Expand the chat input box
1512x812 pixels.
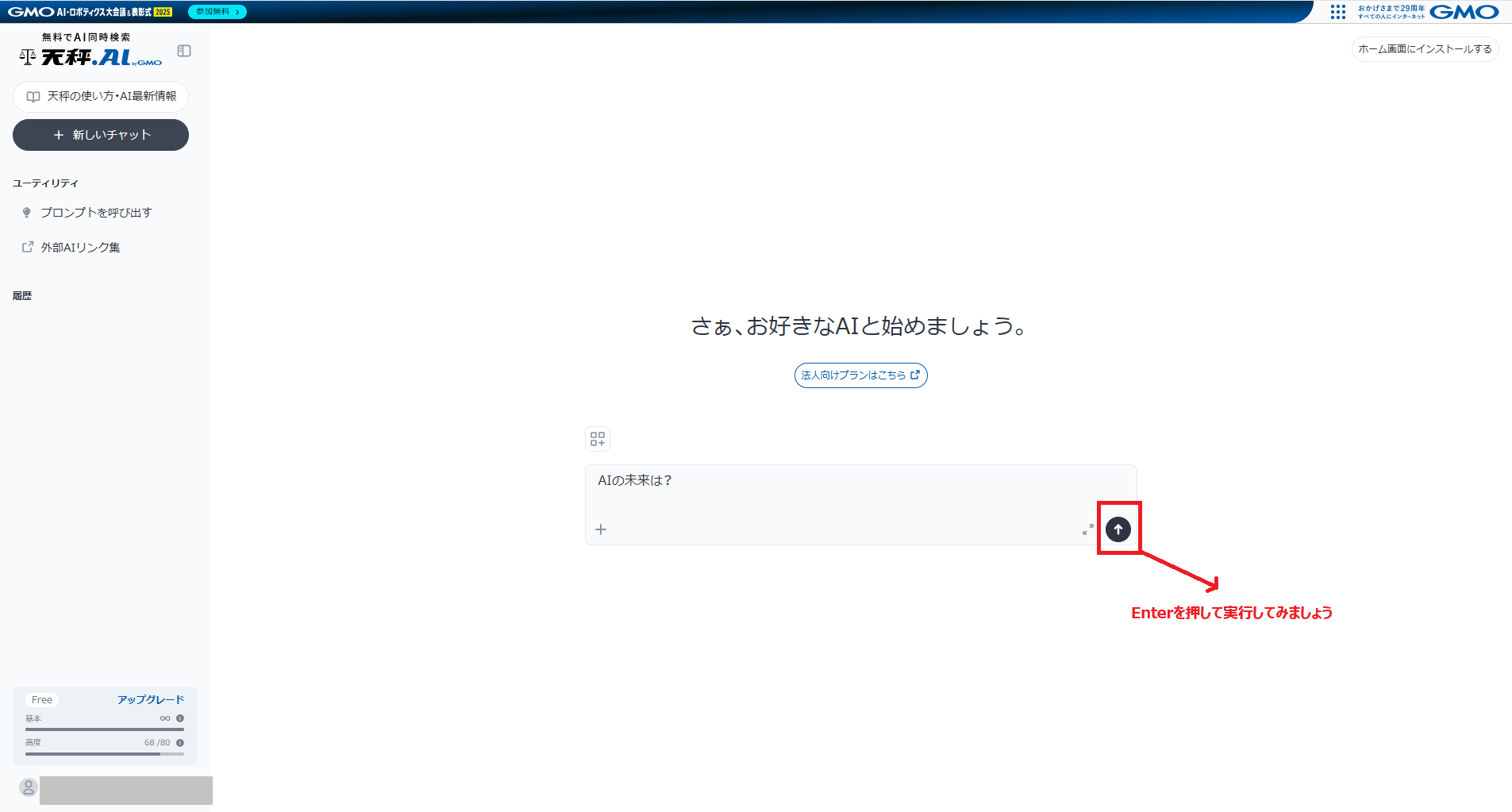(1087, 529)
